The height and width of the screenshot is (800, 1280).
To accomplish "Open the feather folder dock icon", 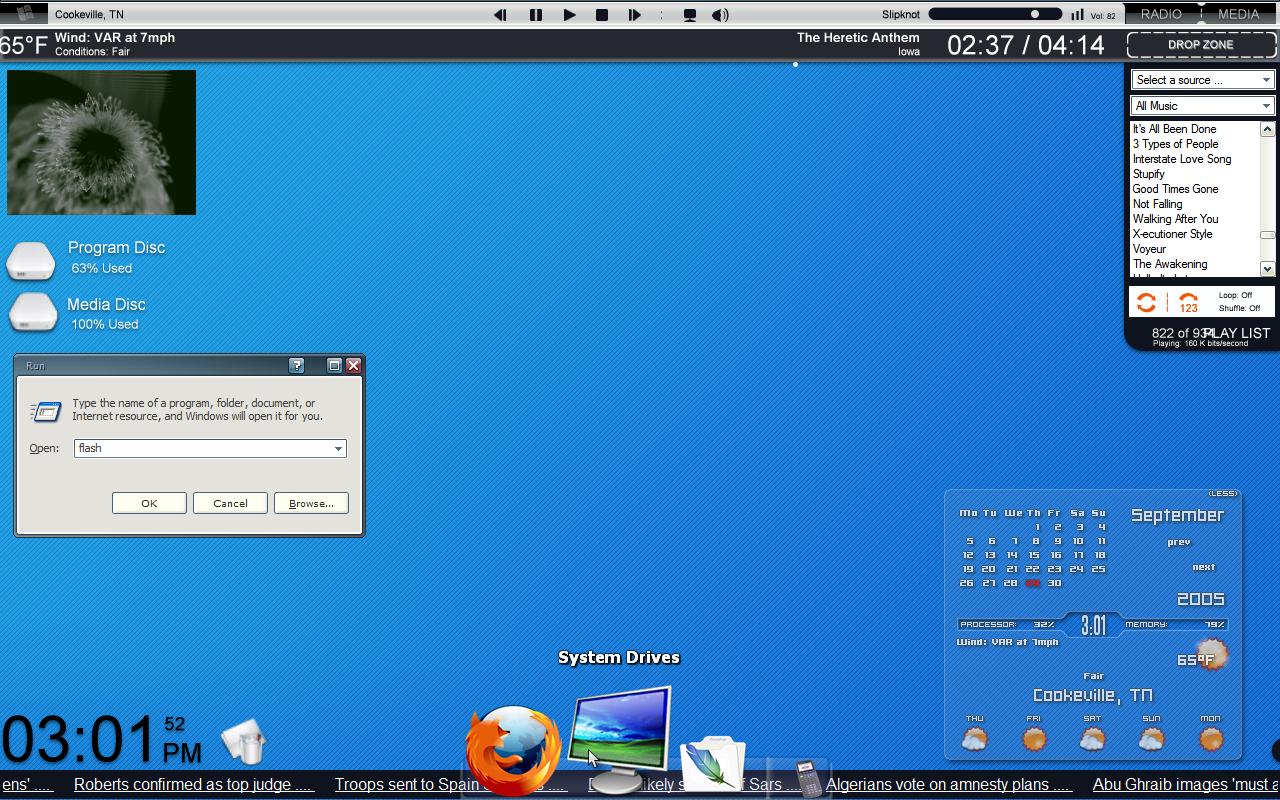I will pyautogui.click(x=714, y=764).
